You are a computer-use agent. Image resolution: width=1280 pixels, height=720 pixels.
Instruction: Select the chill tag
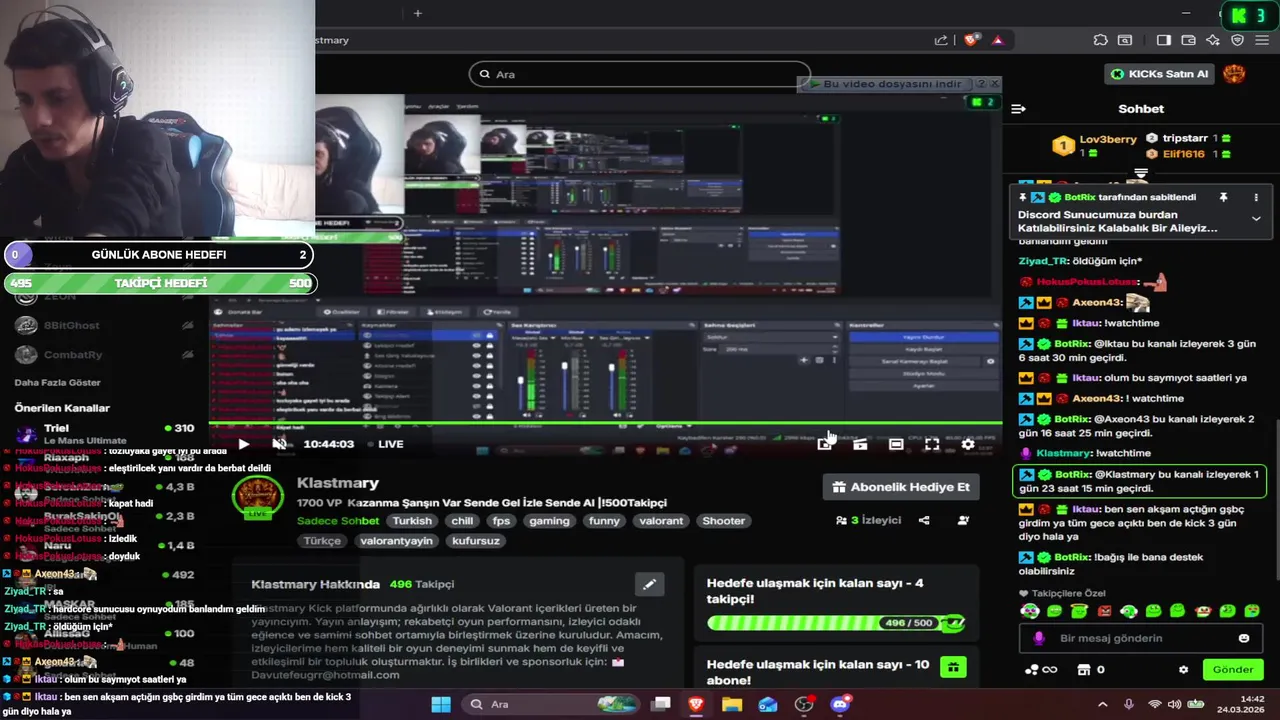(x=462, y=521)
